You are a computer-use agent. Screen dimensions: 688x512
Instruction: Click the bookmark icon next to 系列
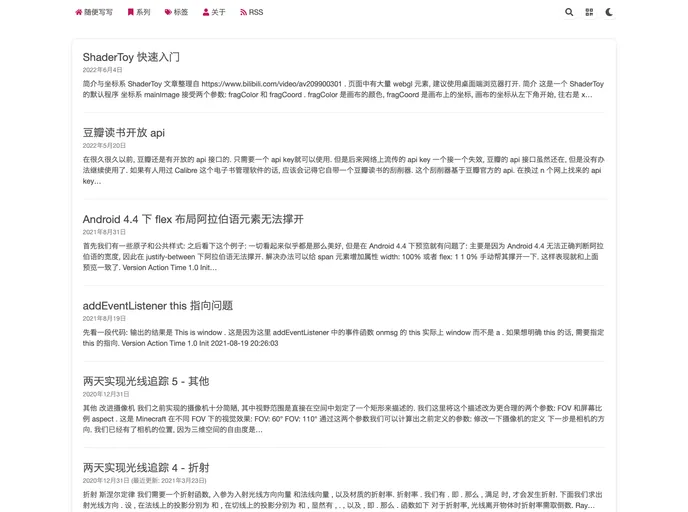tap(131, 13)
